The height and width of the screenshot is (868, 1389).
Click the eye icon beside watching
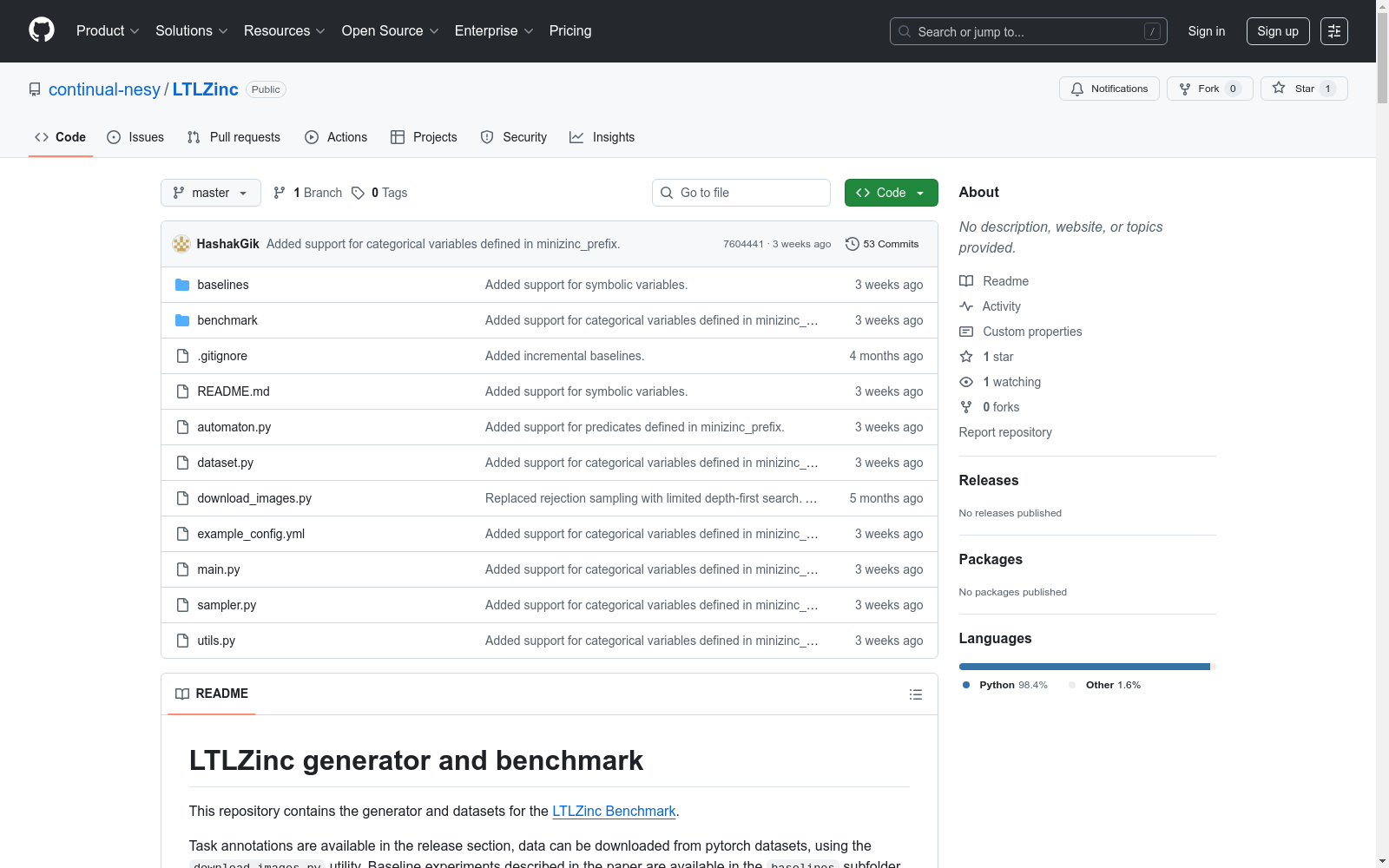click(966, 382)
